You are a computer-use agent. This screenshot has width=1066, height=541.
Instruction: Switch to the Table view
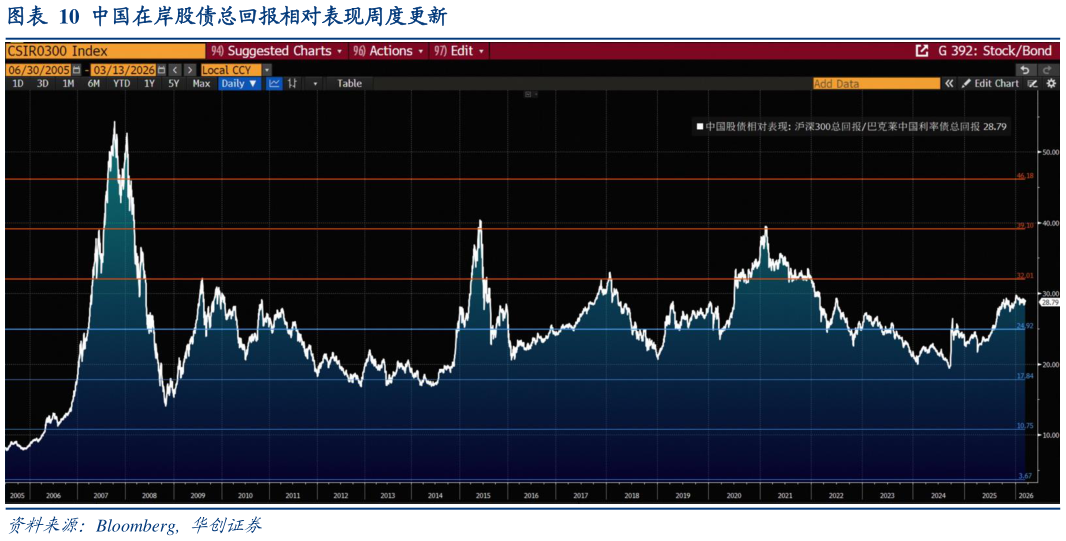349,84
